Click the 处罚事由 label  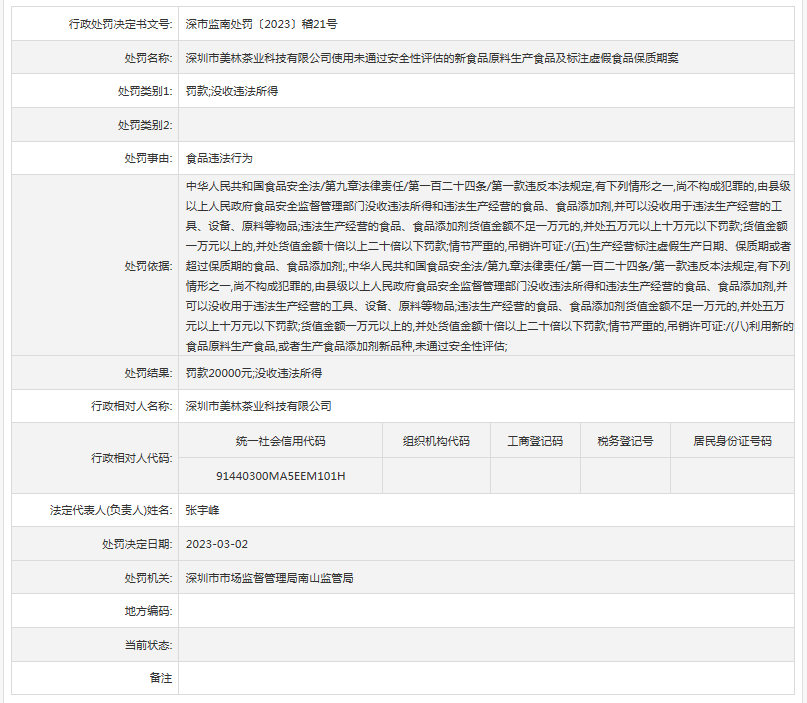click(148, 159)
